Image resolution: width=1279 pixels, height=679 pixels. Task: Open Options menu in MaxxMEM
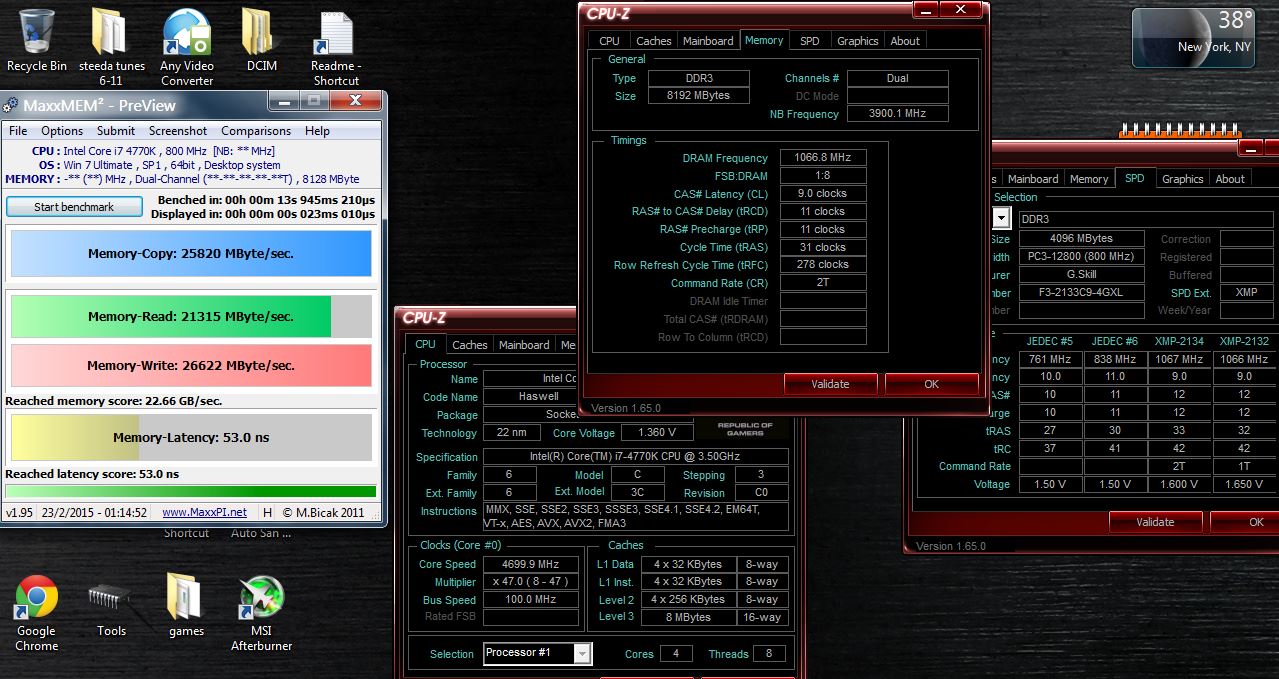[x=62, y=131]
